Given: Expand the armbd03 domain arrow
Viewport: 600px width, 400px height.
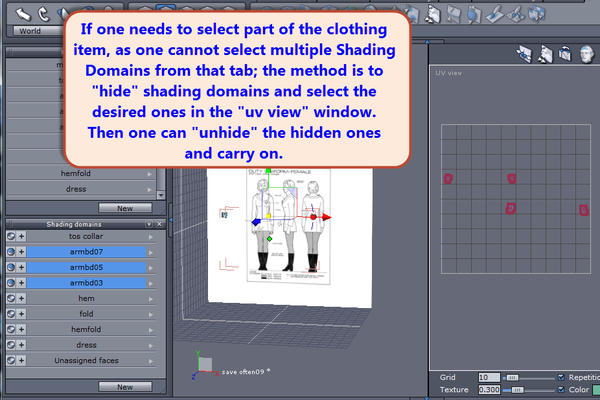Looking at the screenshot, I should (x=151, y=283).
